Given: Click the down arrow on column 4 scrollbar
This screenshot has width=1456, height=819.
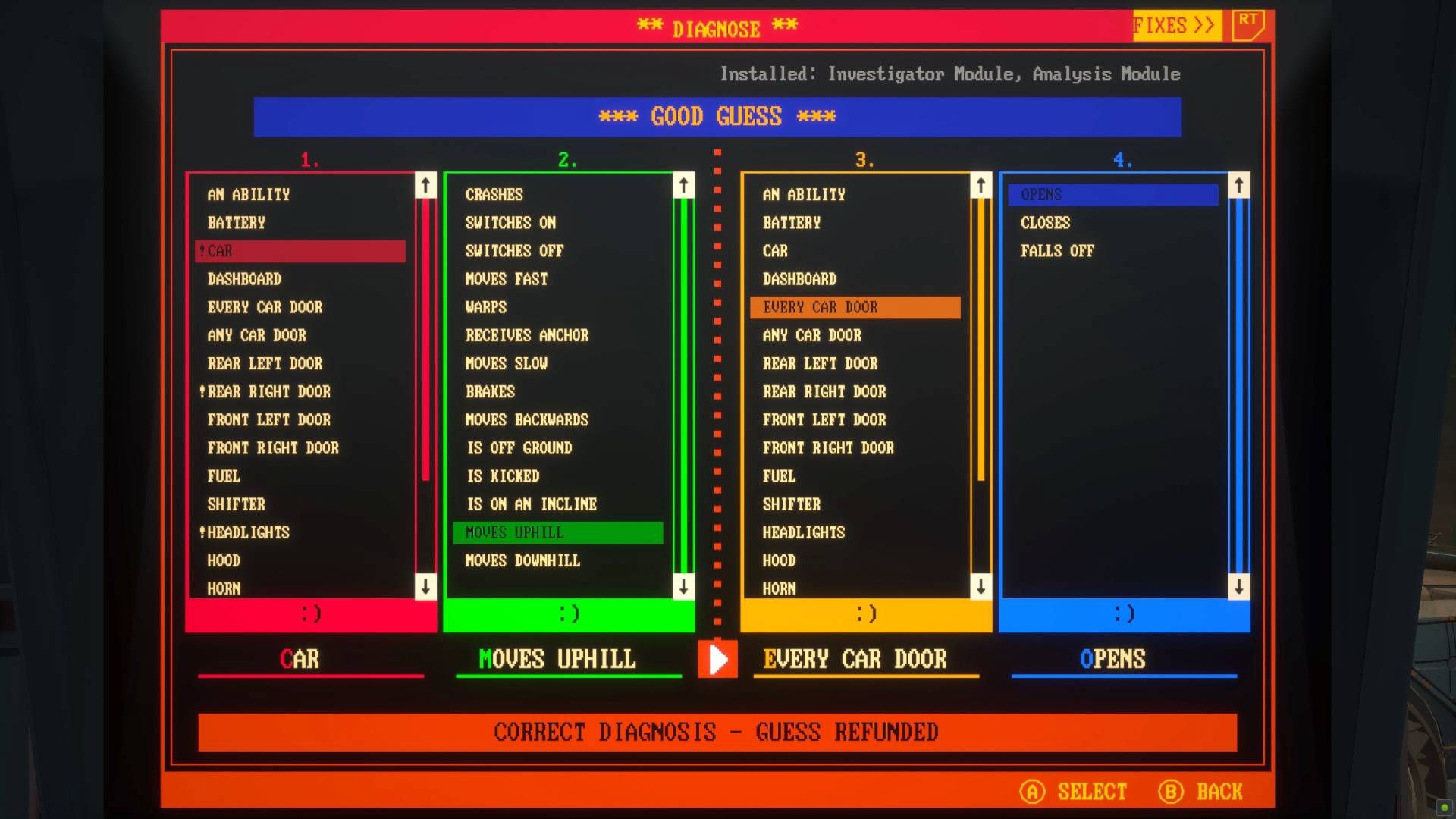Looking at the screenshot, I should [1239, 587].
